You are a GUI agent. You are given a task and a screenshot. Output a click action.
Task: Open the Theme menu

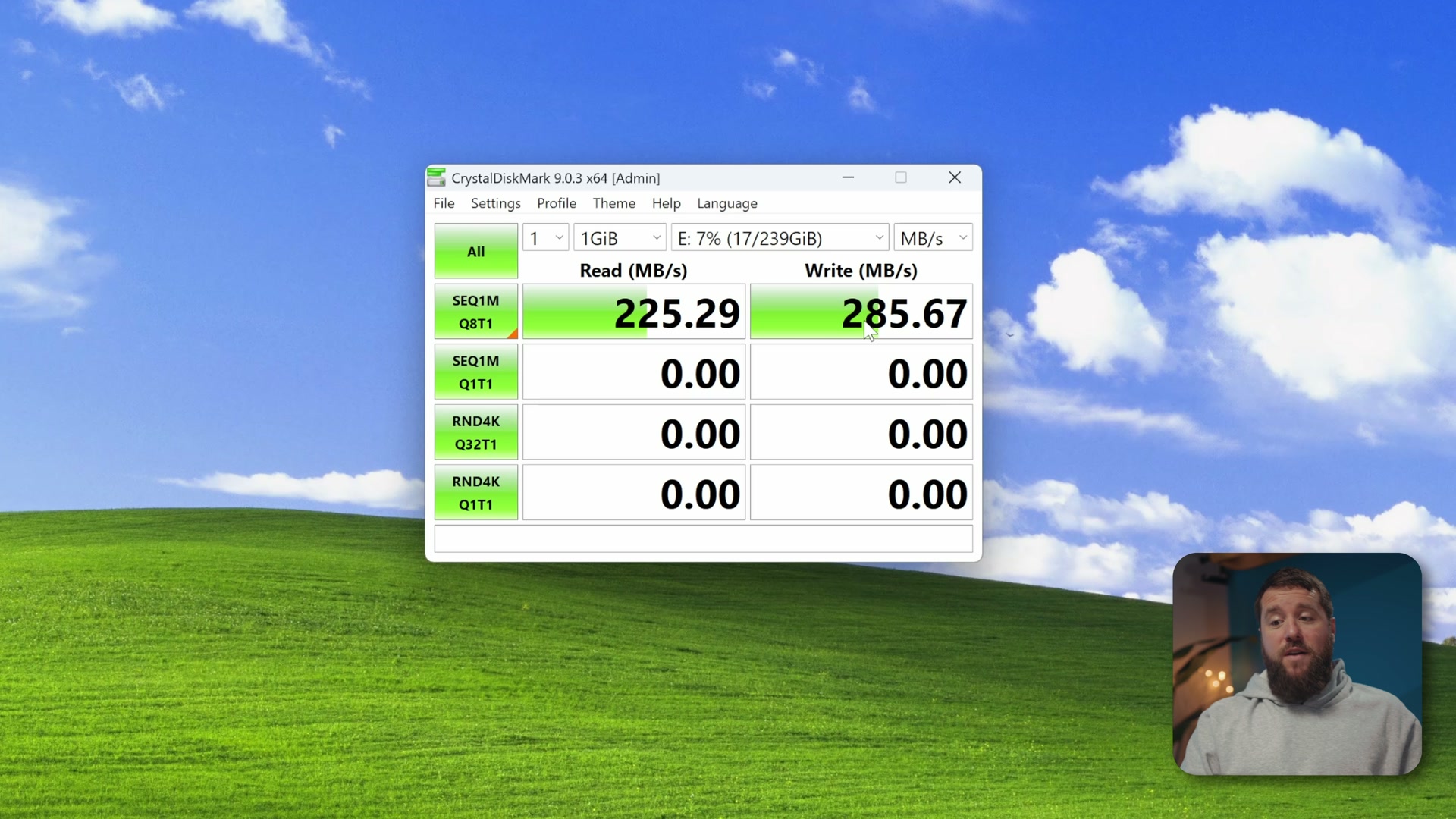[x=614, y=203]
